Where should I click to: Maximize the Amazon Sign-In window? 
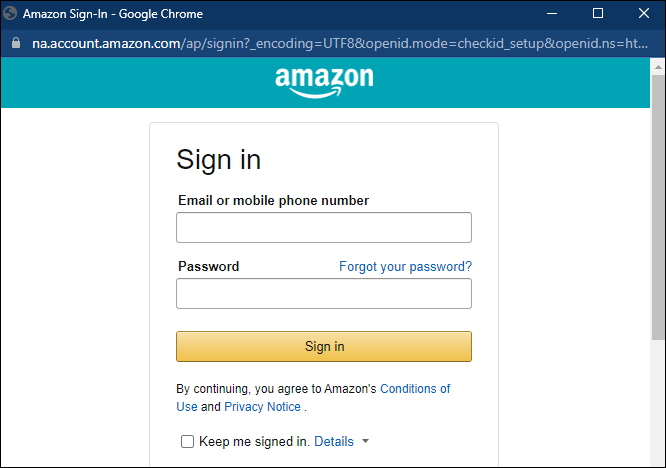click(598, 14)
